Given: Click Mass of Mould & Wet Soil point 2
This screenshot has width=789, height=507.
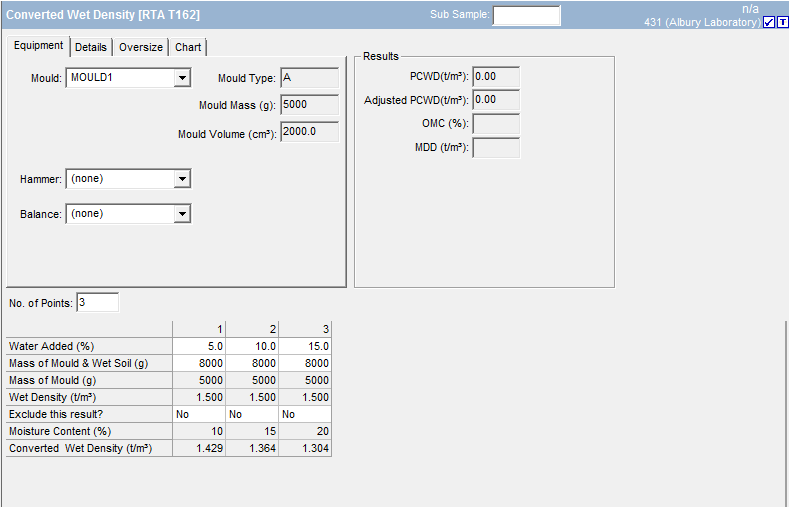Looking at the screenshot, I should pyautogui.click(x=252, y=363).
